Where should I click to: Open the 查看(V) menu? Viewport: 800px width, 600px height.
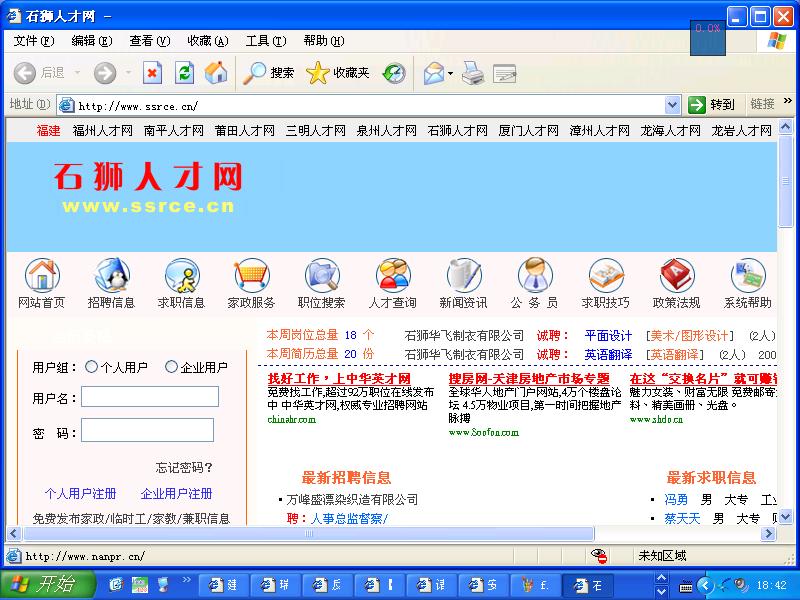[149, 41]
